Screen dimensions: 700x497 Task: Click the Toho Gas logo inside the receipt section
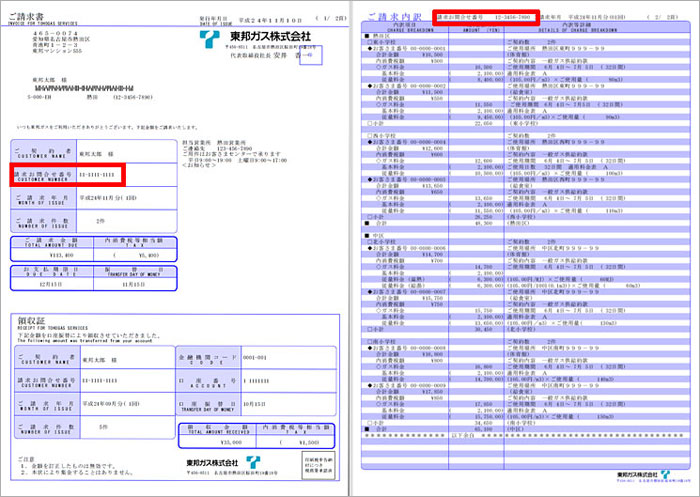(253, 462)
